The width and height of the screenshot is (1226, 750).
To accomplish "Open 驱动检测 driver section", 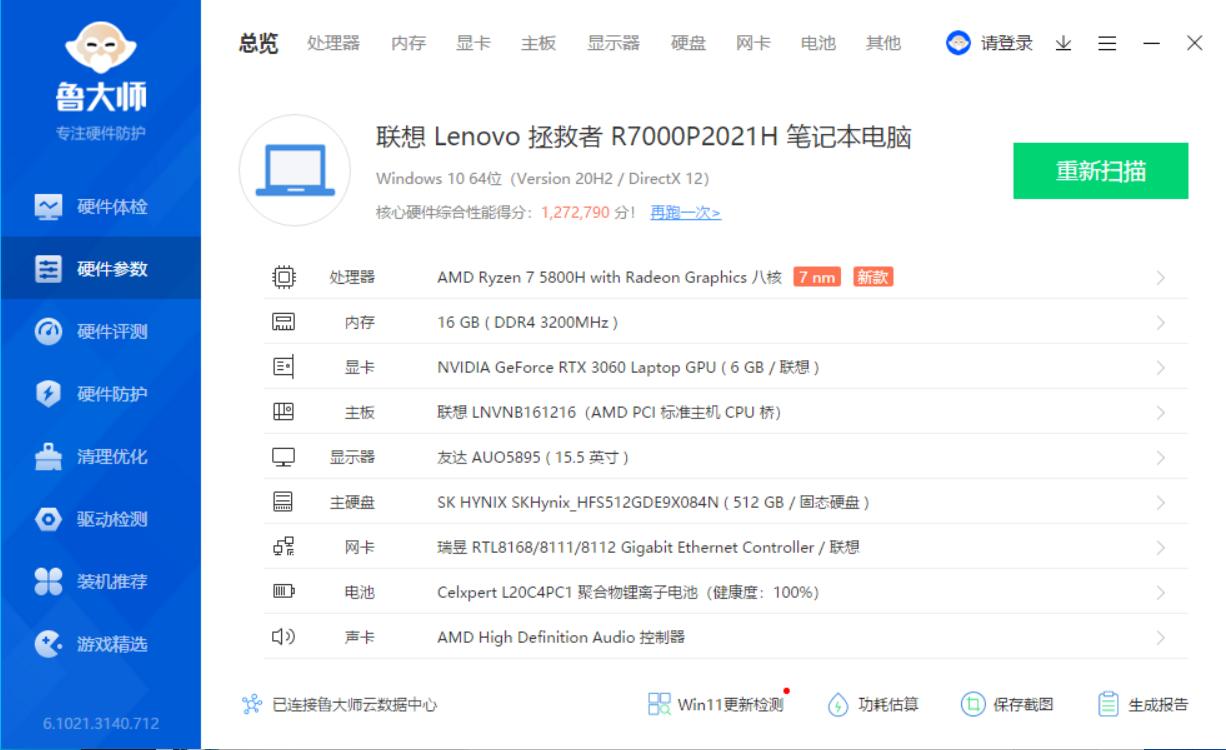I will [x=100, y=519].
